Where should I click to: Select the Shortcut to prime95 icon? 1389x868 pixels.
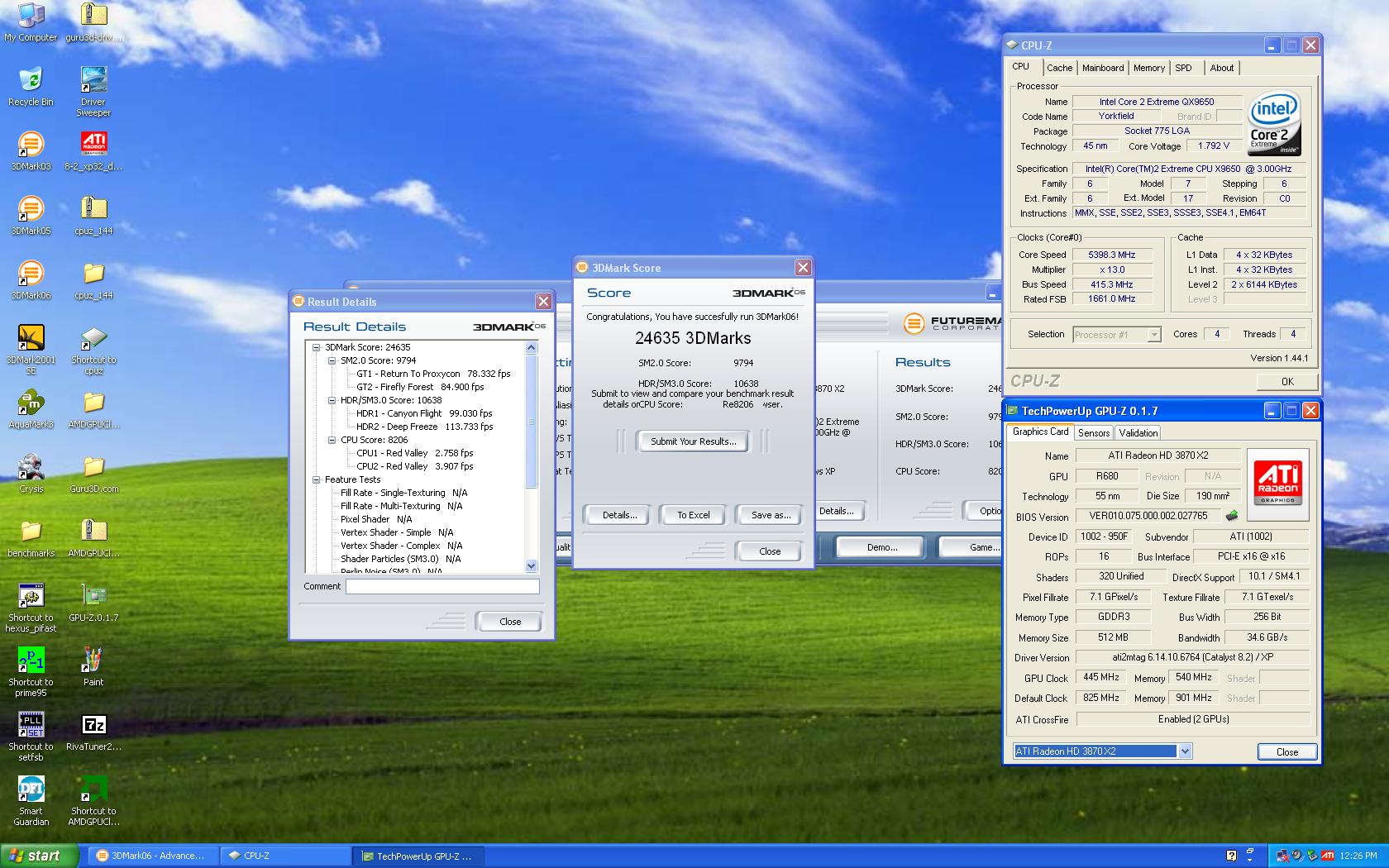[31, 672]
